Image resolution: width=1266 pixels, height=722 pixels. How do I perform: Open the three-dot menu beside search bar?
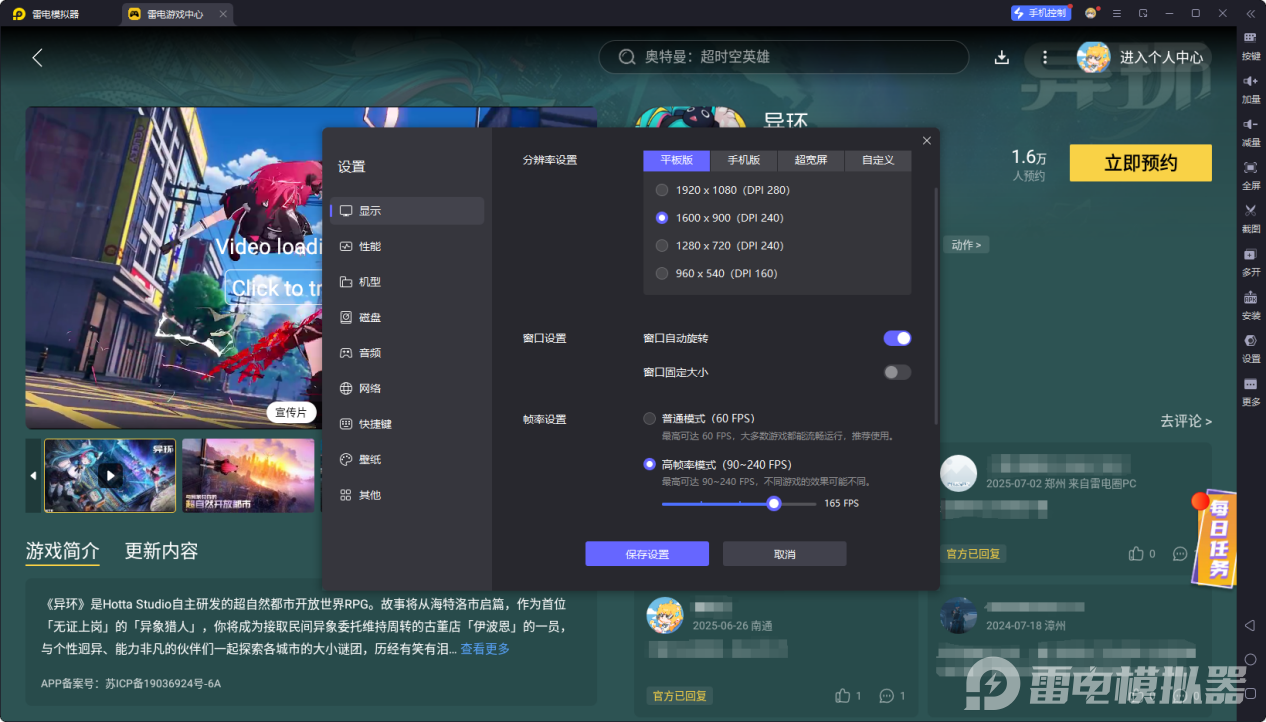(1045, 57)
